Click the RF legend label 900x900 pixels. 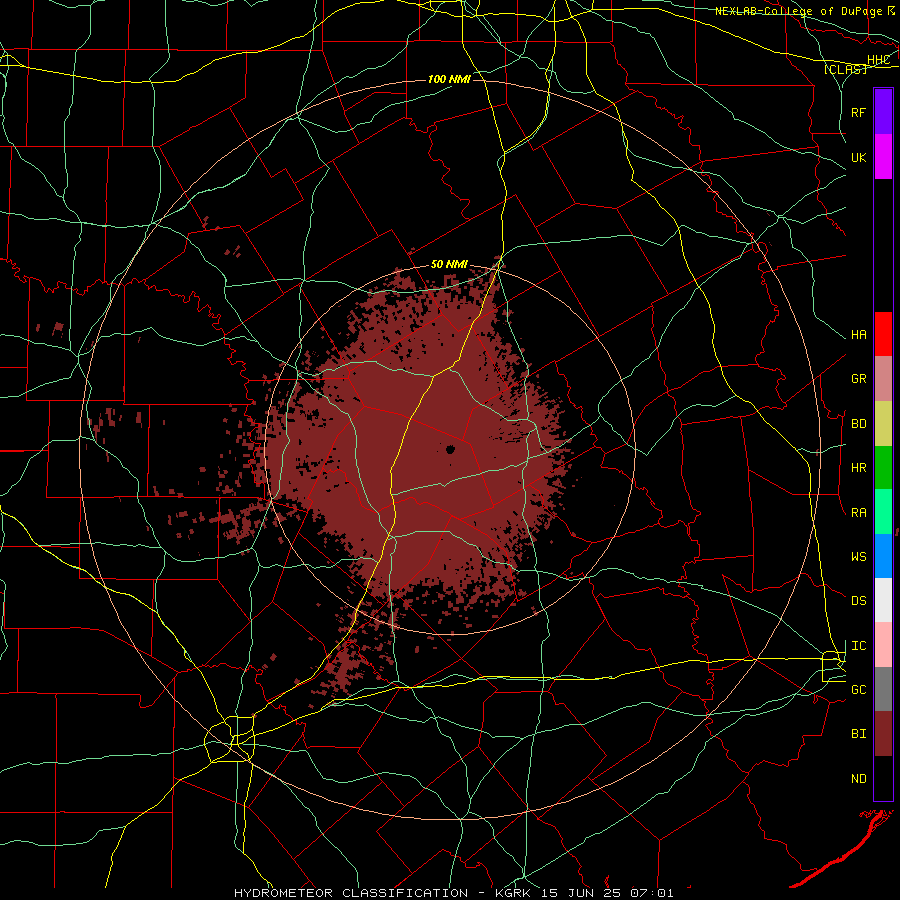(x=859, y=112)
